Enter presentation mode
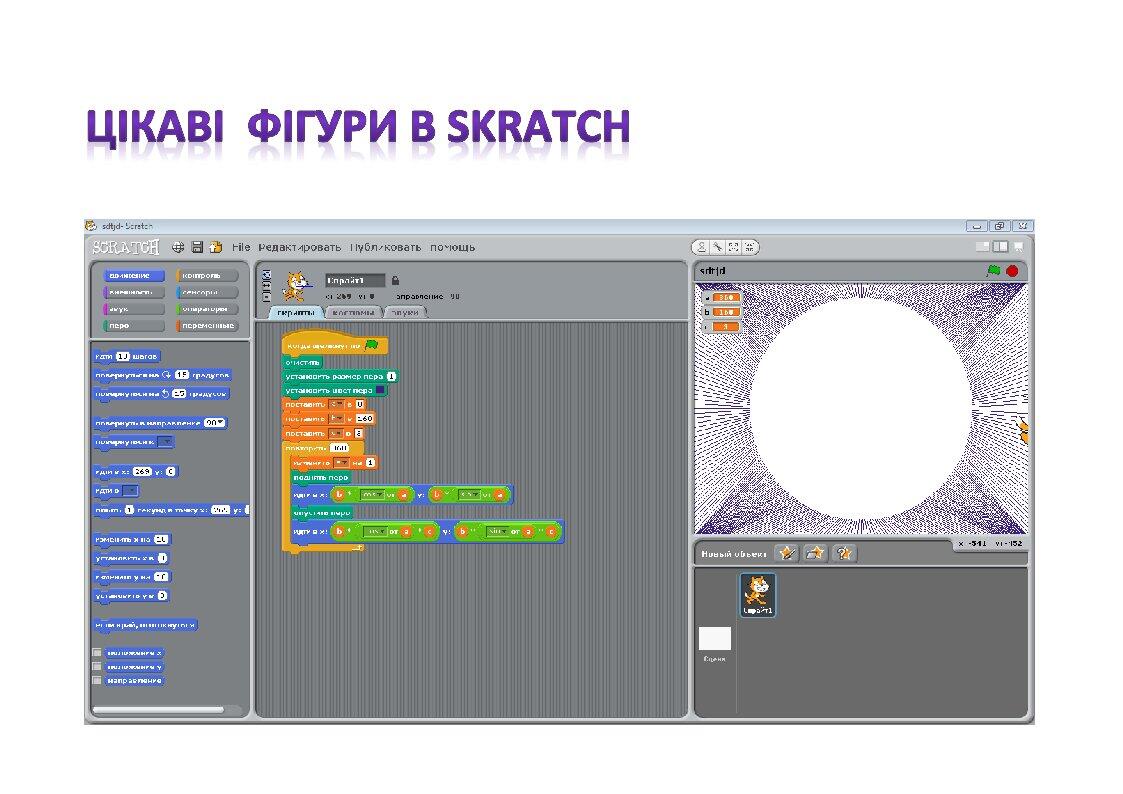This screenshot has height=794, width=1123. click(x=1018, y=246)
